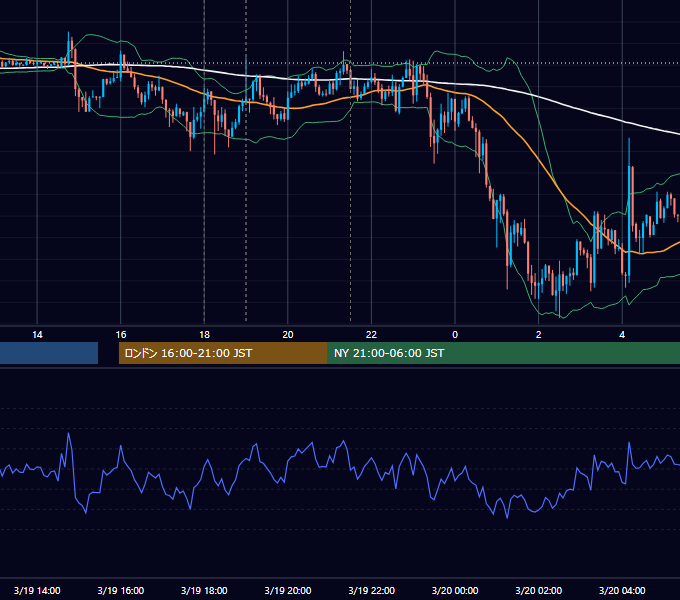Click the 3/20 04:00 time label
Screen dimensions: 680x600
click(622, 590)
